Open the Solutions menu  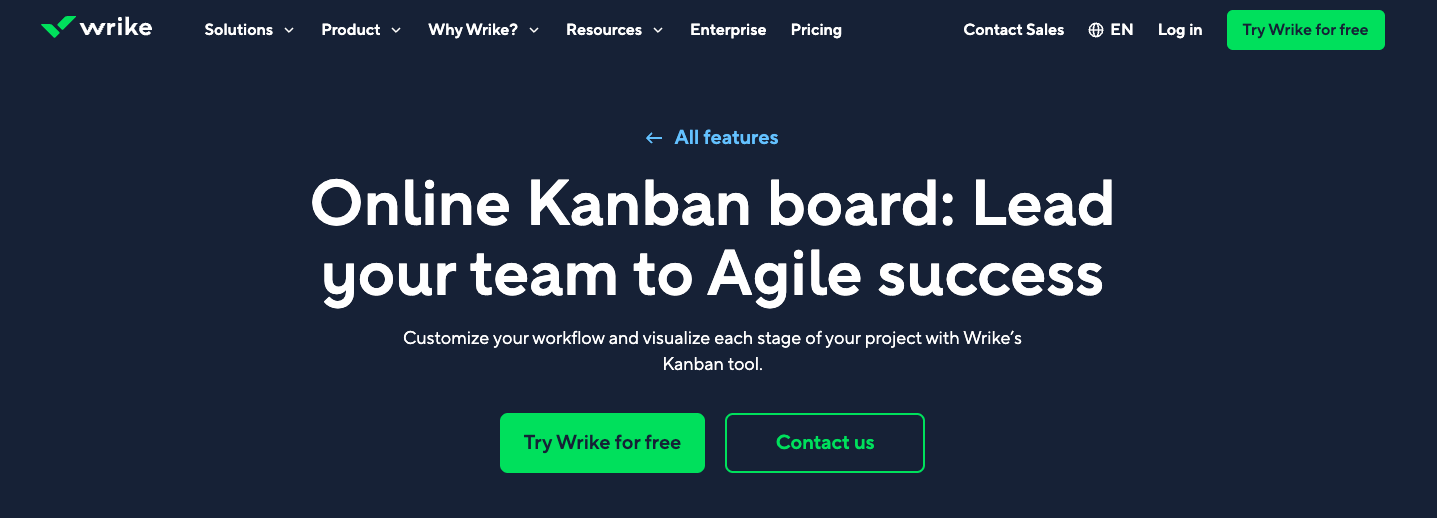238,30
